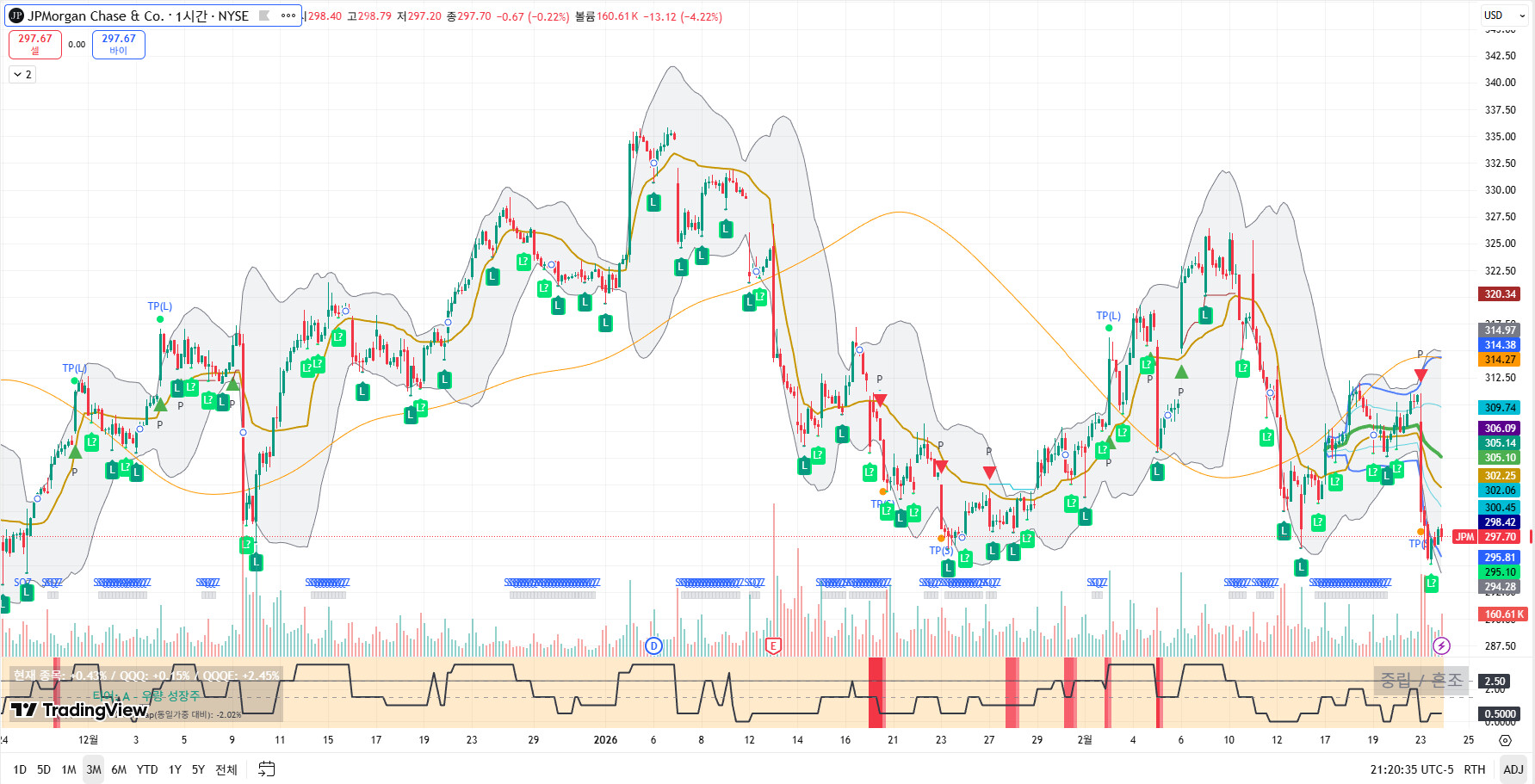The height and width of the screenshot is (784, 1535).
Task: Click the JP symbol logo icon
Action: [15, 15]
